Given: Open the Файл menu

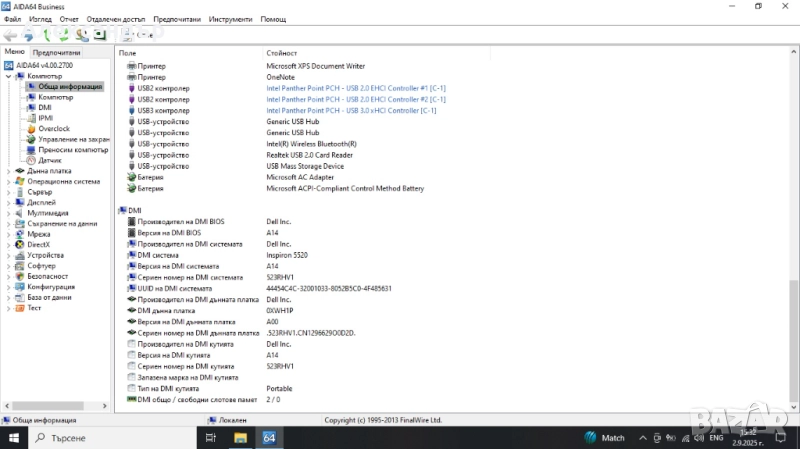Looking at the screenshot, I should coord(13,19).
